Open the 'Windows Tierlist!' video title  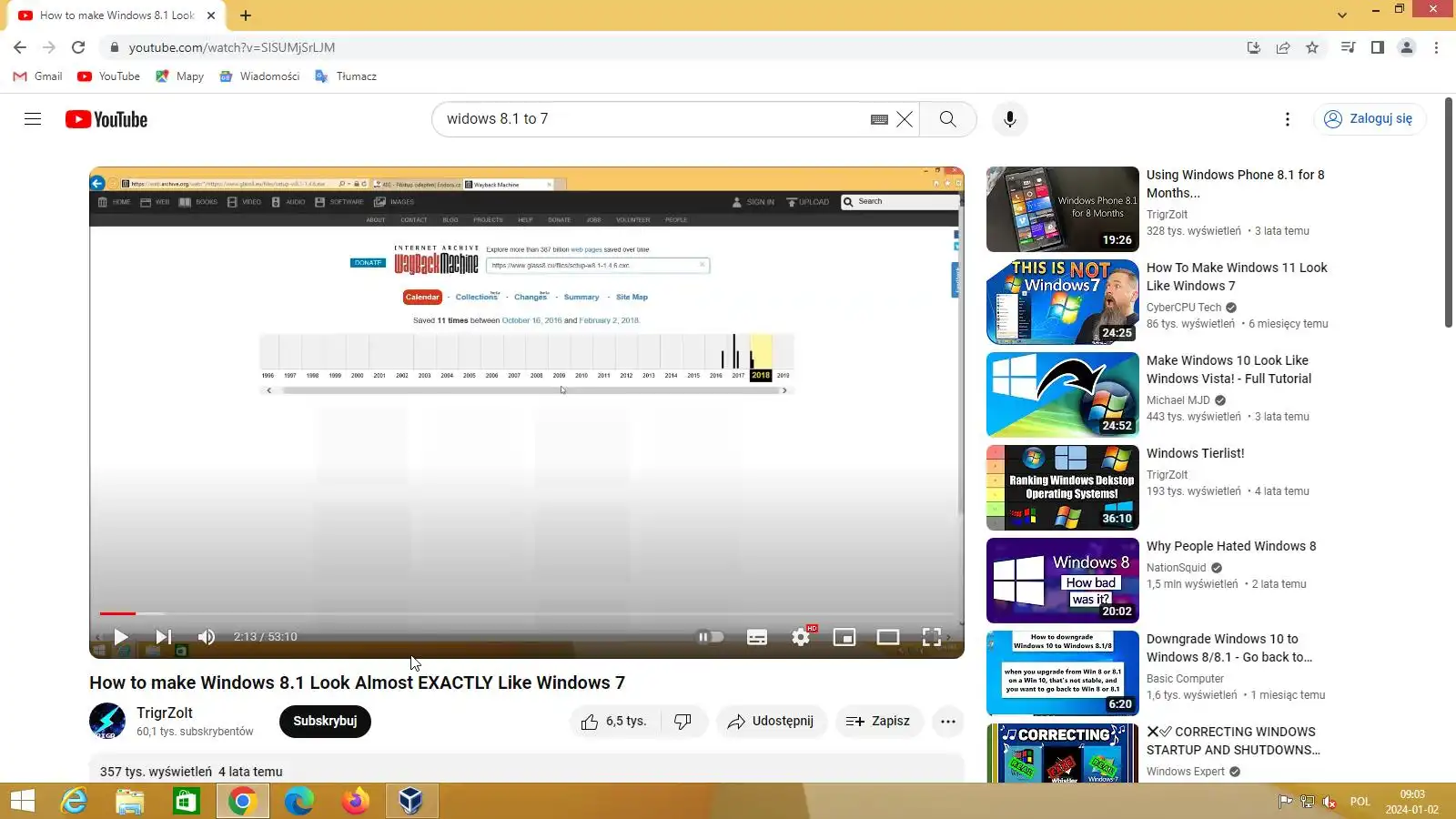pyautogui.click(x=1195, y=453)
